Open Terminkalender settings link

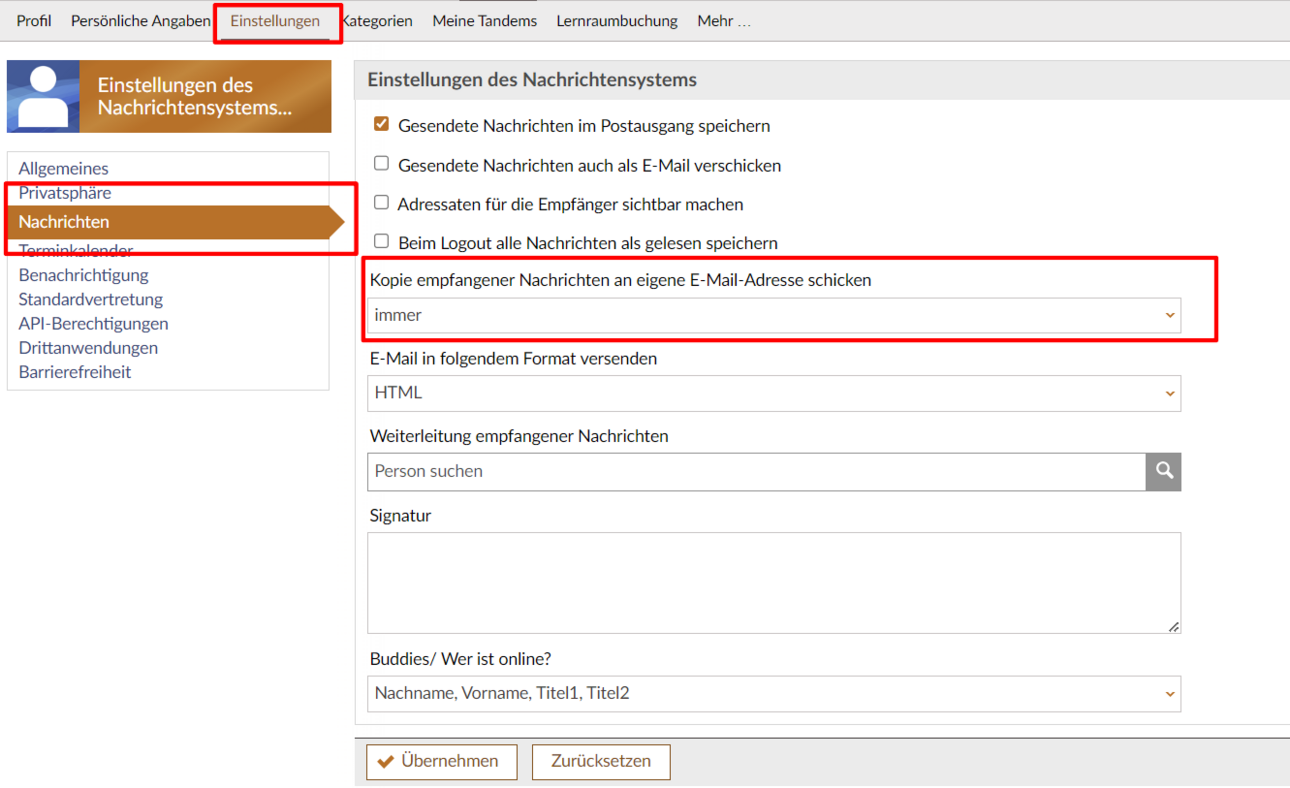[75, 251]
